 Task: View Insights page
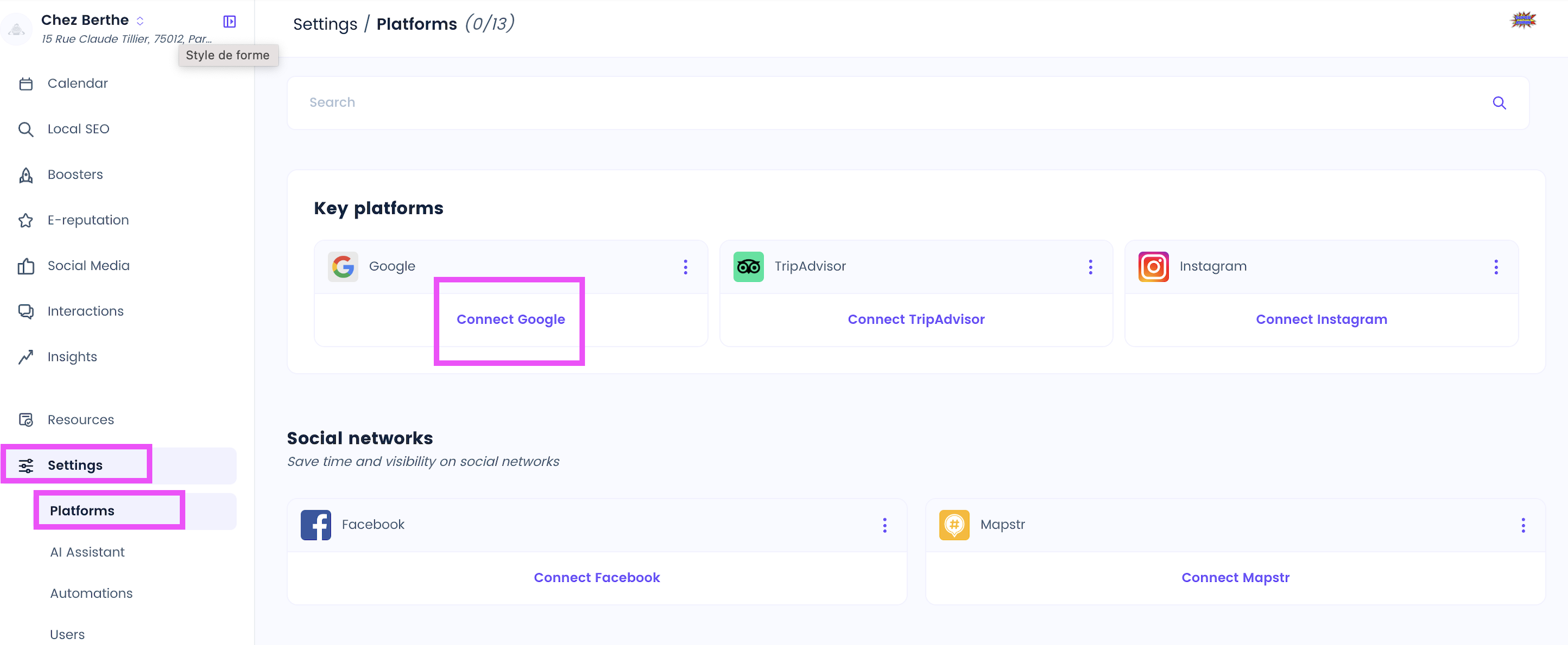72,357
